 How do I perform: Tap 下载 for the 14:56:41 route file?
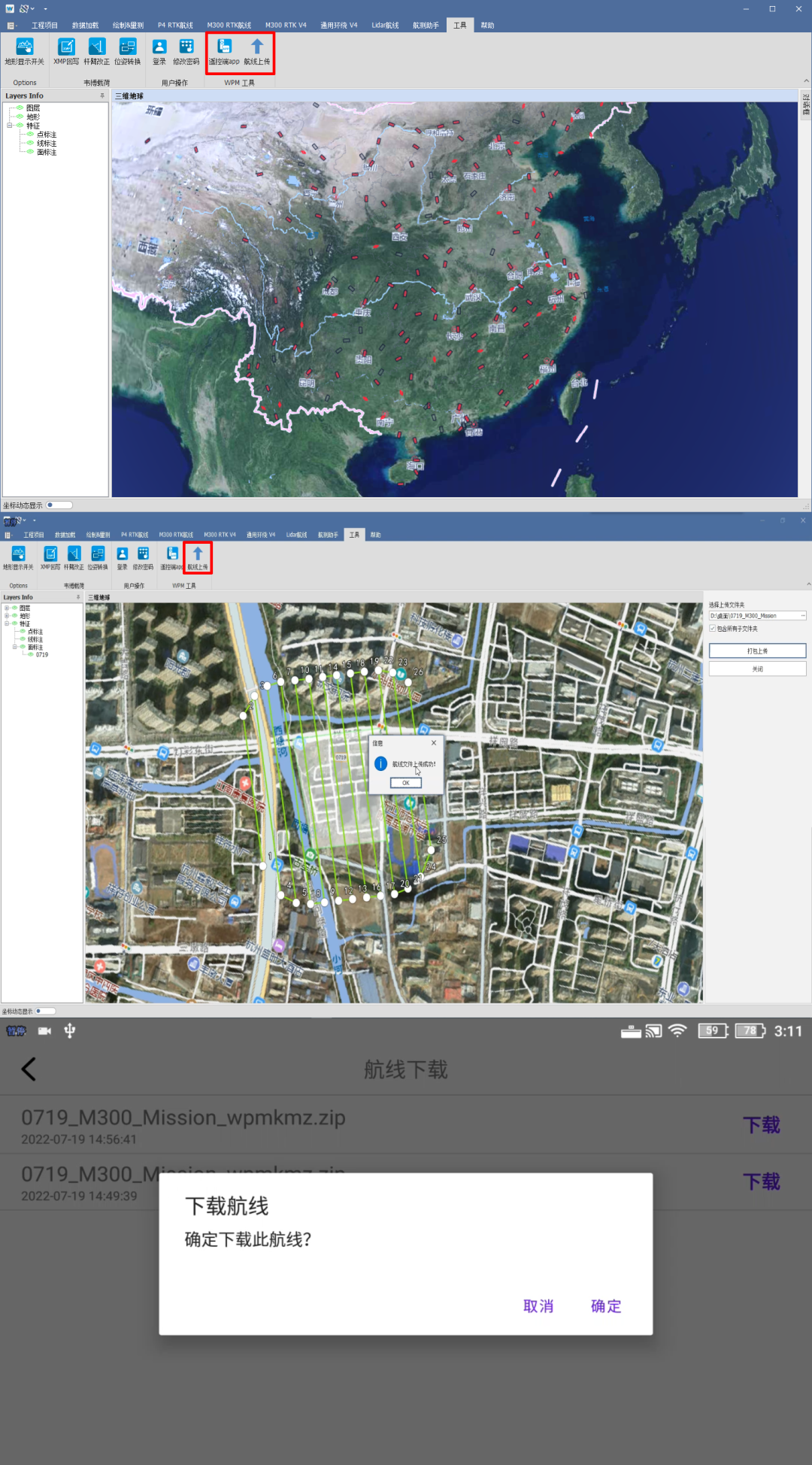pyautogui.click(x=762, y=1125)
